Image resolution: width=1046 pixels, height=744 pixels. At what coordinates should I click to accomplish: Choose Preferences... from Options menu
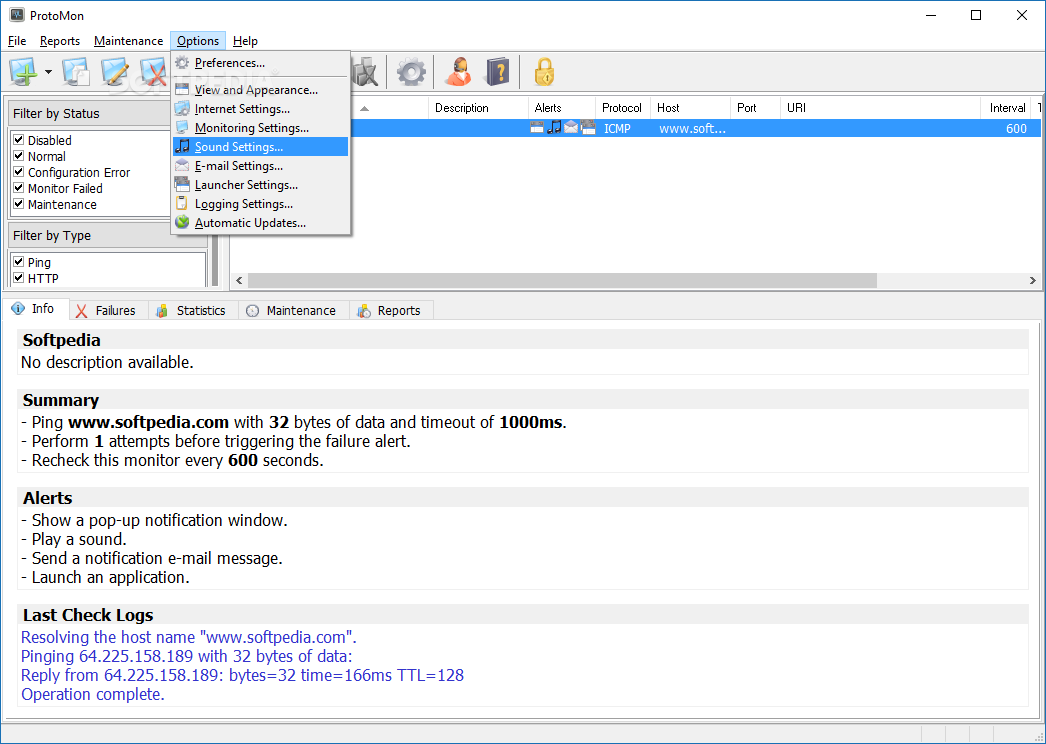[x=261, y=63]
